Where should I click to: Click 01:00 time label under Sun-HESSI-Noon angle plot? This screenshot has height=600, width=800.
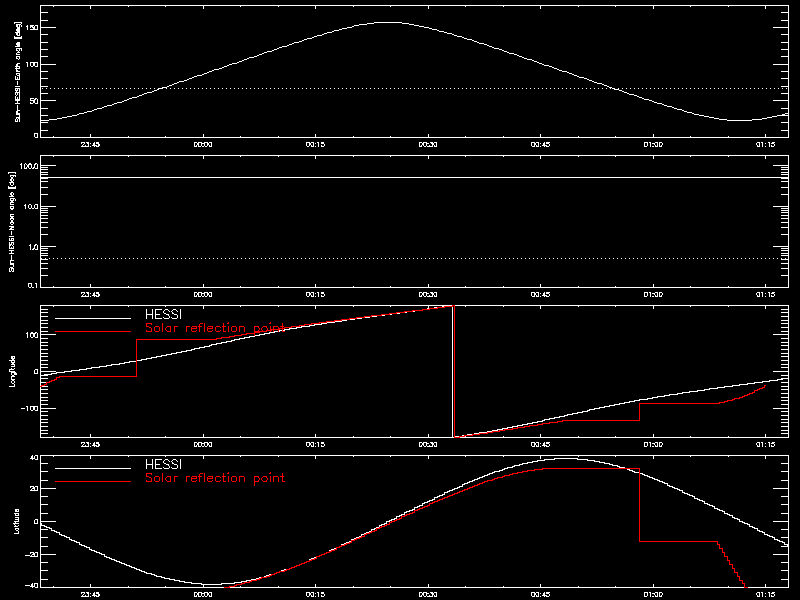tap(653, 294)
